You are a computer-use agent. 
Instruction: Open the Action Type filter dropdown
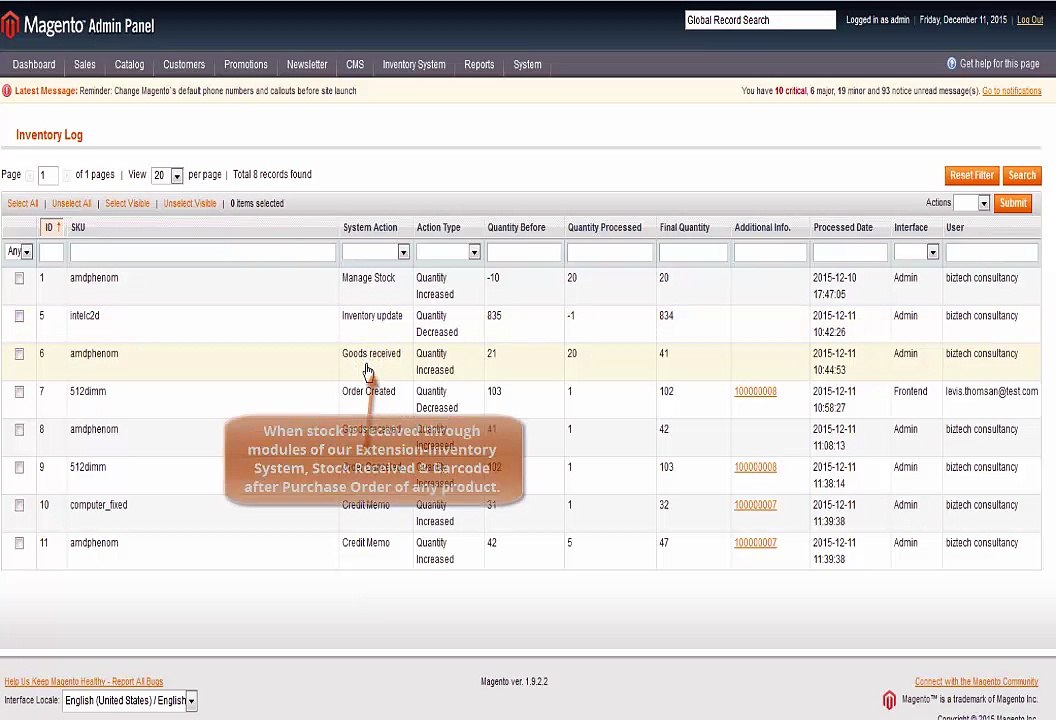click(x=448, y=251)
